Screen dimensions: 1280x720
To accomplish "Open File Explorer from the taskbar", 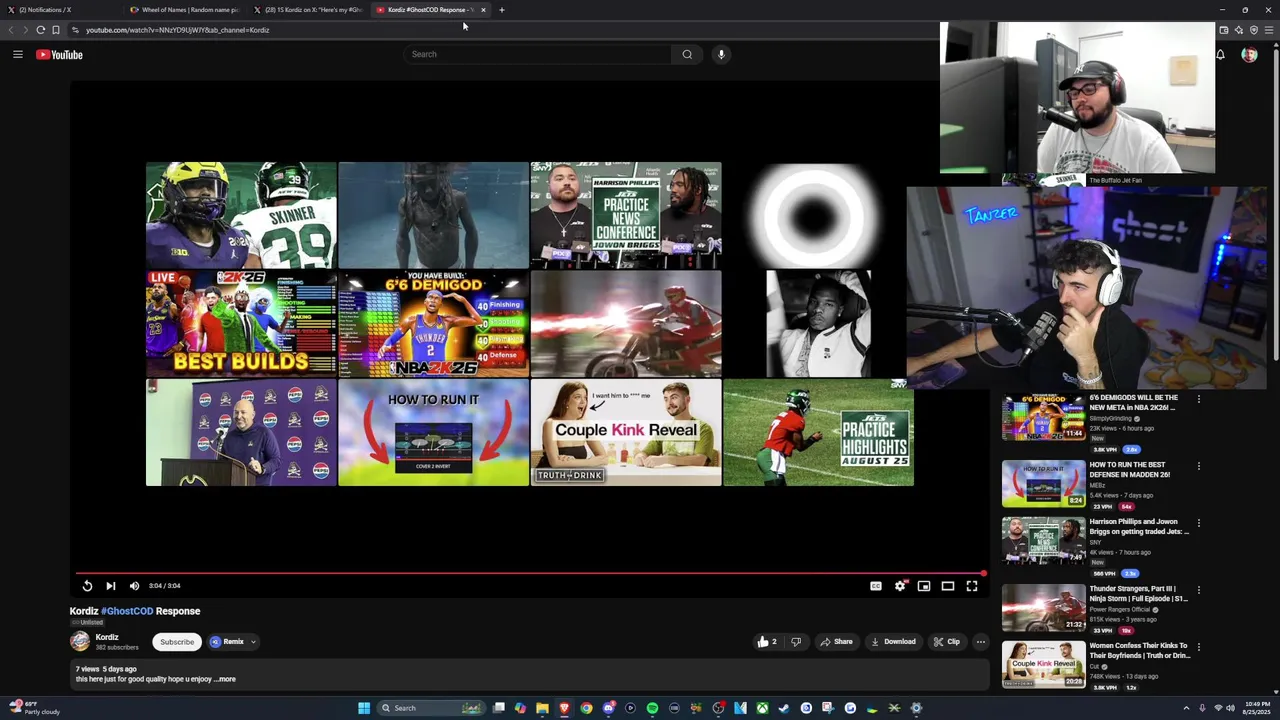I will (x=542, y=708).
